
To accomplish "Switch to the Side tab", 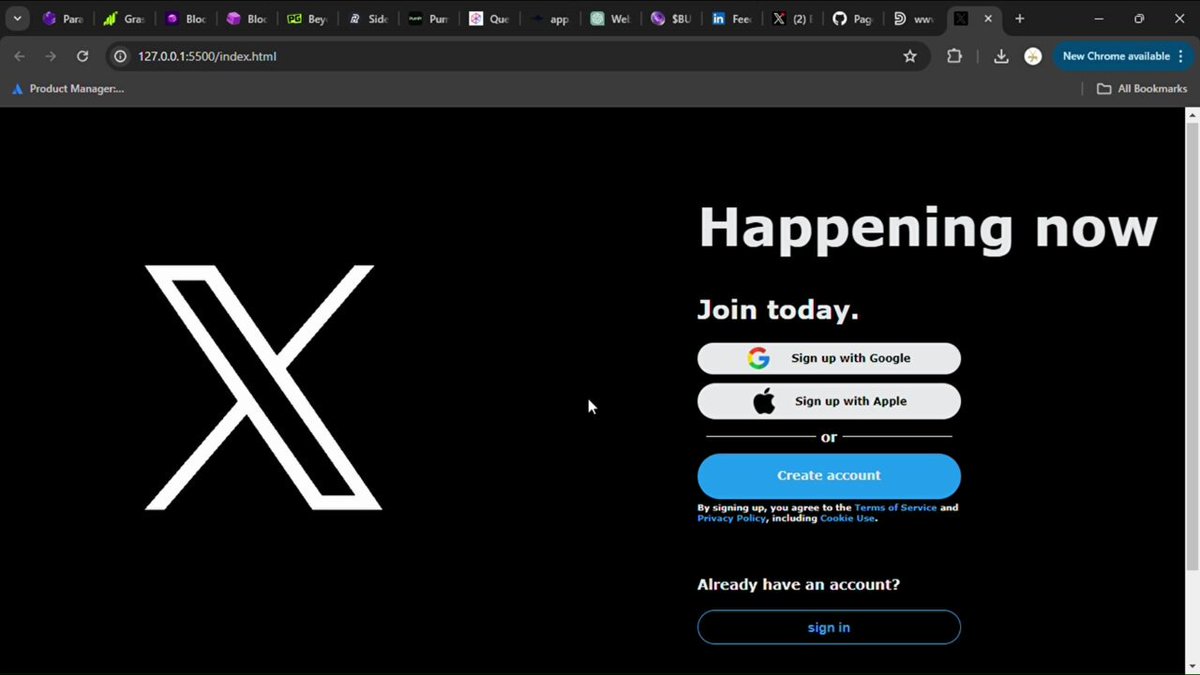I will (368, 18).
